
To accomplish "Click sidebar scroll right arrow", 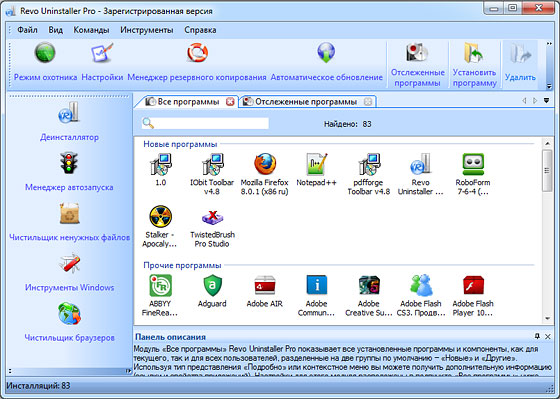I will tap(128, 371).
